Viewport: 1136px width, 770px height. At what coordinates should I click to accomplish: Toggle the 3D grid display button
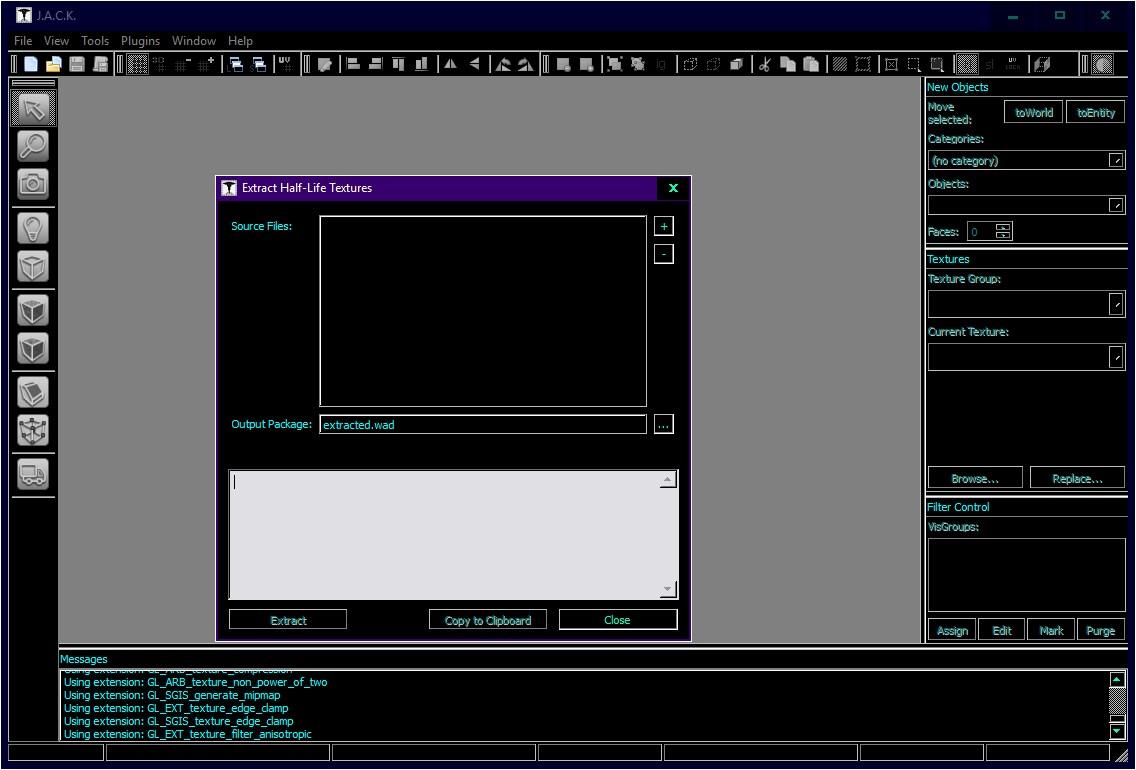[x=159, y=64]
